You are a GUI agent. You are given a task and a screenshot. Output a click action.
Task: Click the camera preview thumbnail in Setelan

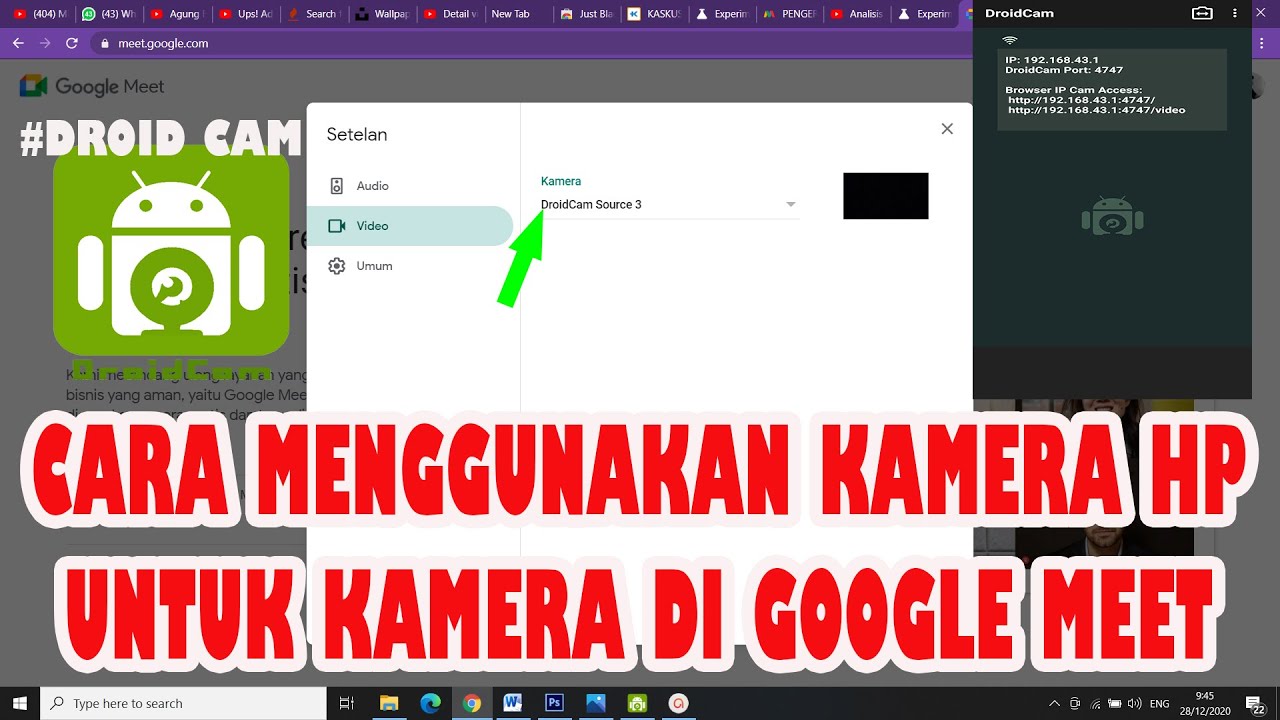click(885, 196)
